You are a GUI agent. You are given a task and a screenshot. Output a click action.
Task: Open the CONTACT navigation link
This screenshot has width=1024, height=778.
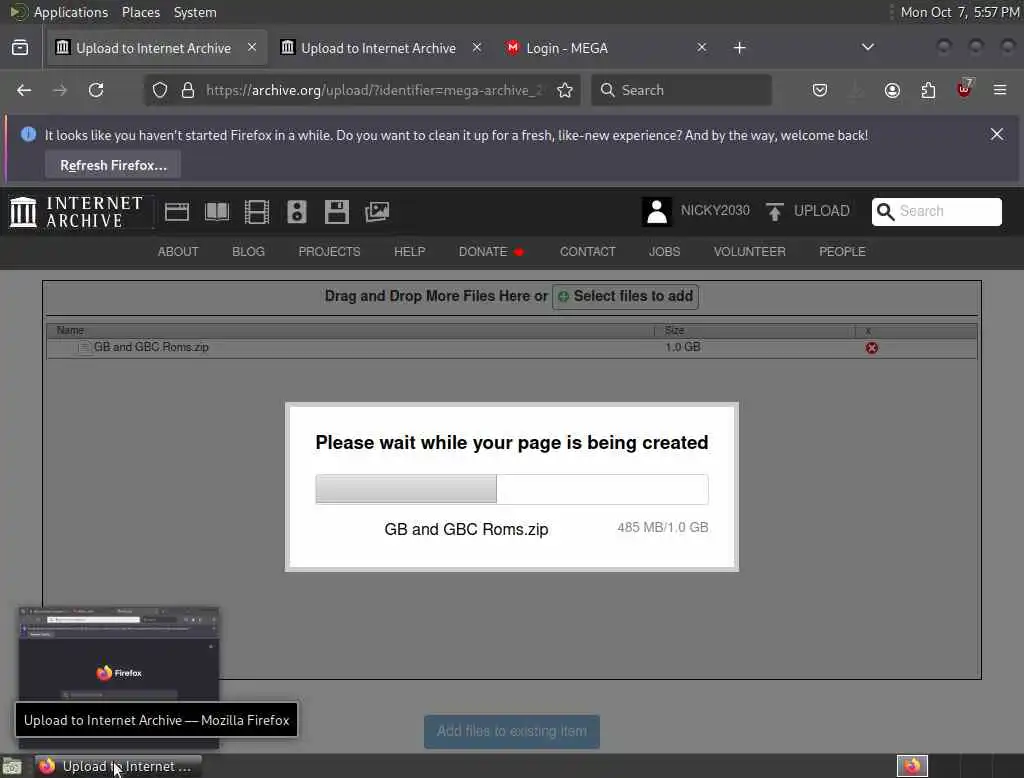587,251
